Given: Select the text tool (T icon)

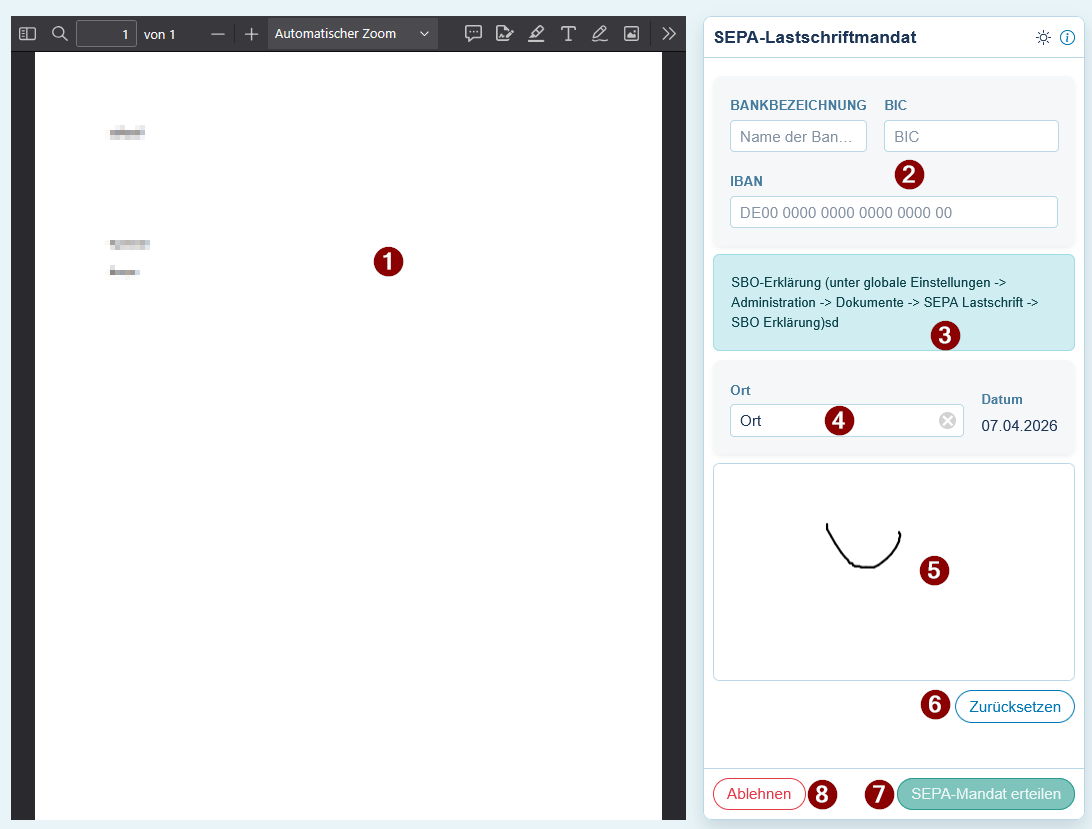Looking at the screenshot, I should pos(568,33).
